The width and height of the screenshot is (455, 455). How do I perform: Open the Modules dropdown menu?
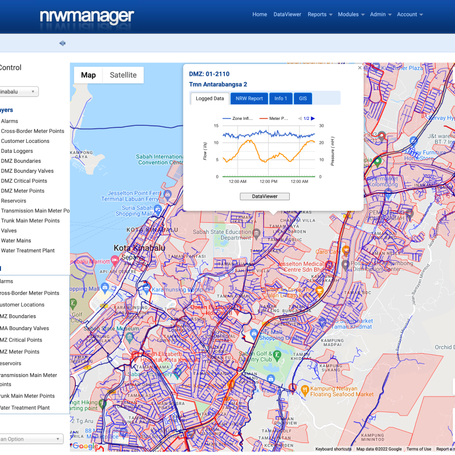(x=351, y=14)
